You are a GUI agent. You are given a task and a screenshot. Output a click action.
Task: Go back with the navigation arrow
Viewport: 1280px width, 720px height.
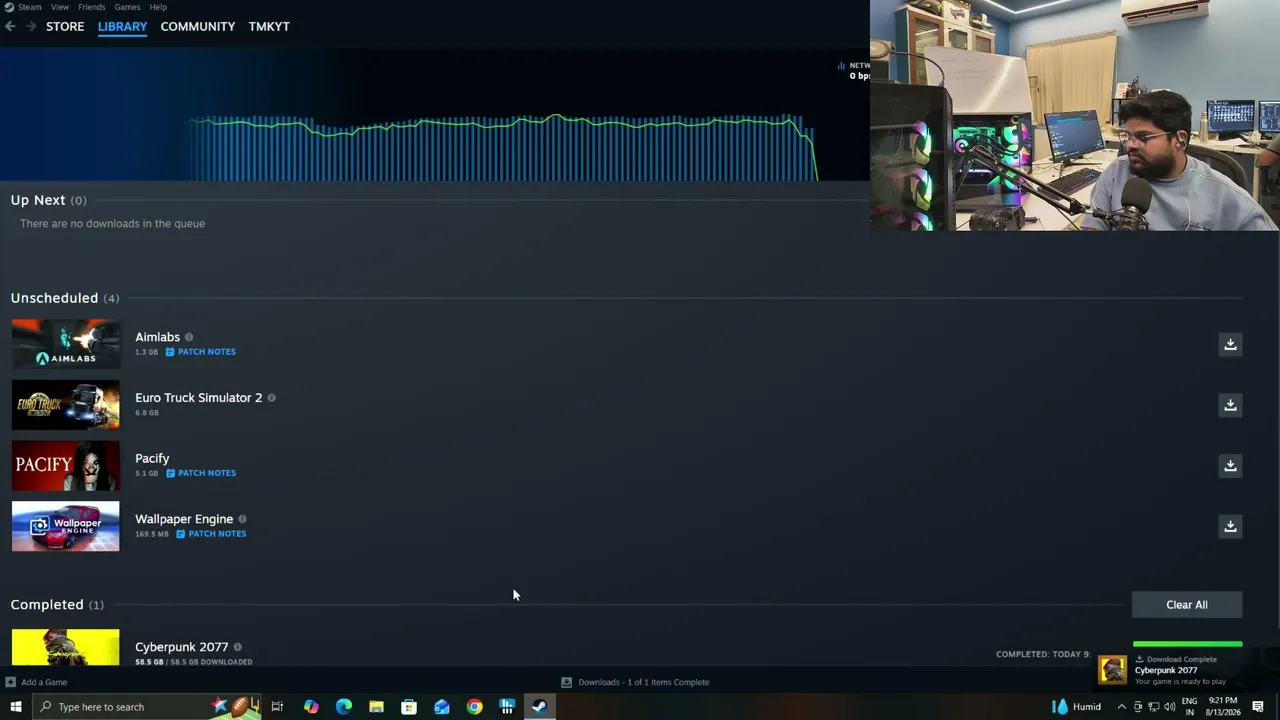[x=10, y=26]
